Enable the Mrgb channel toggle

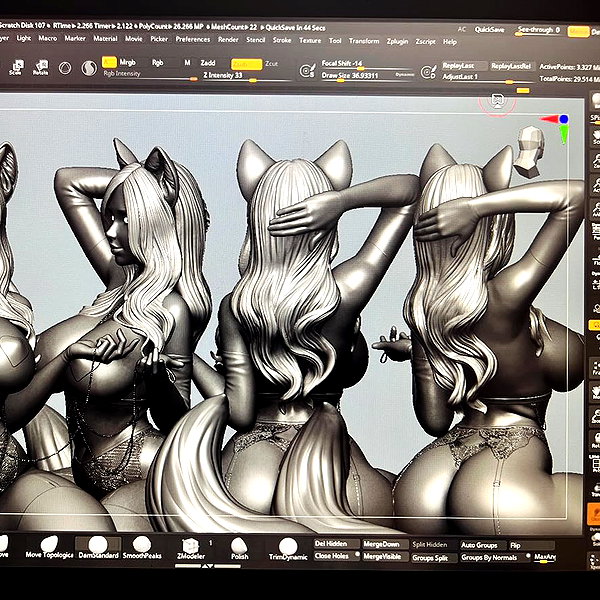pyautogui.click(x=127, y=62)
